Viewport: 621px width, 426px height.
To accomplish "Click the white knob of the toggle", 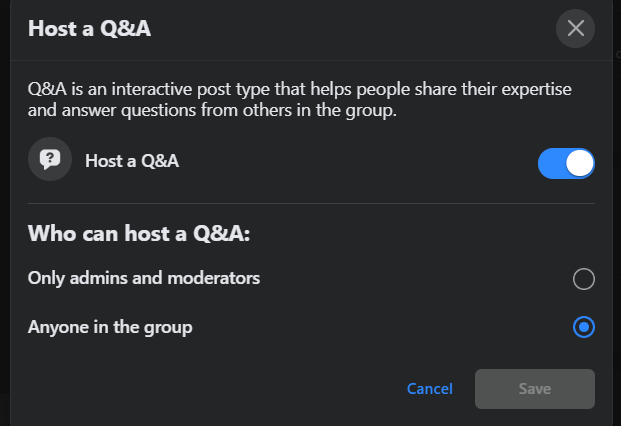I will tap(579, 163).
